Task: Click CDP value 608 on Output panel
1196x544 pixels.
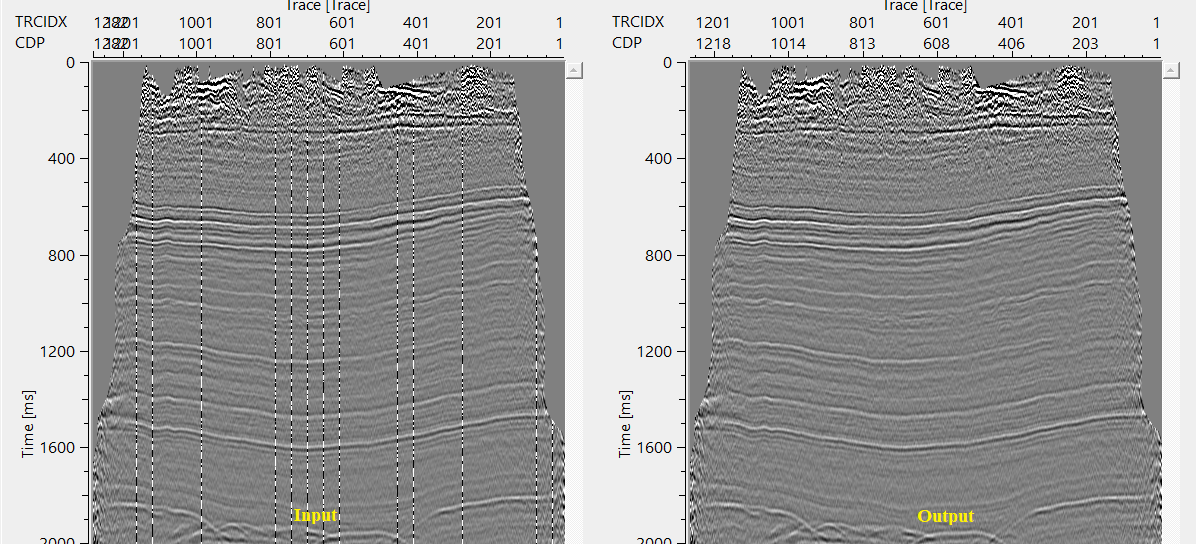Action: pos(936,43)
